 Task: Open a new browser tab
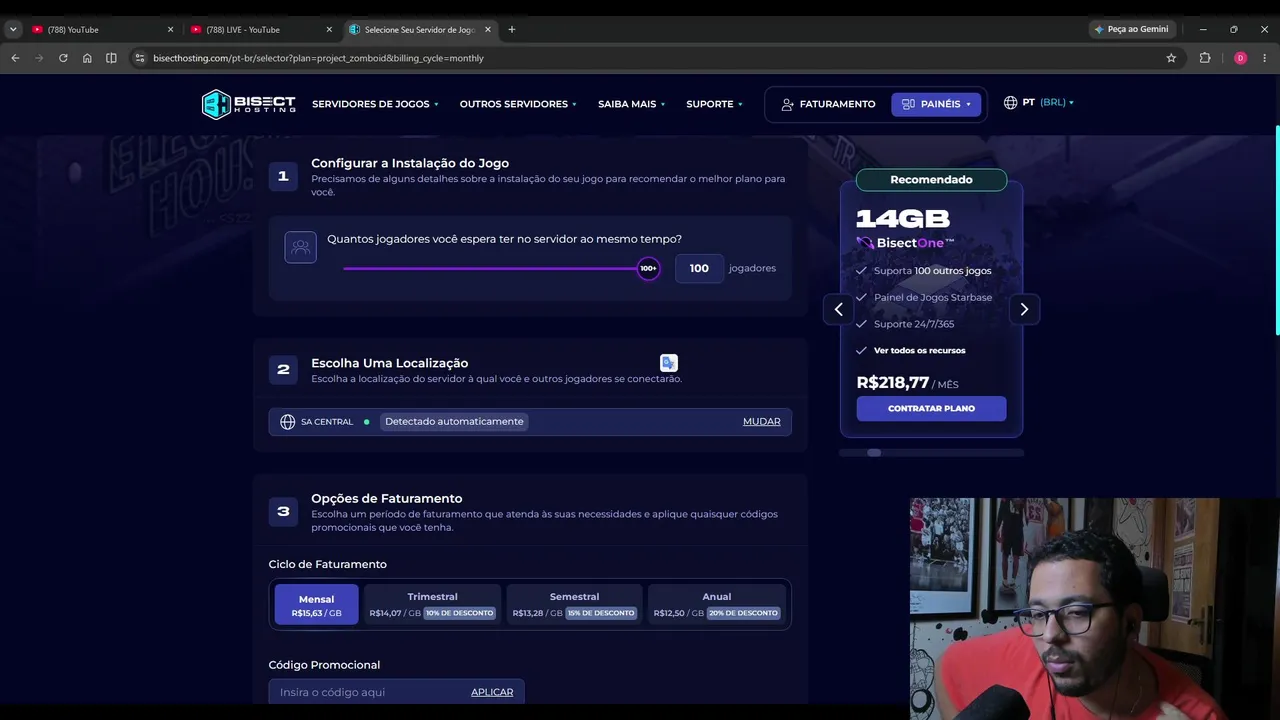pyautogui.click(x=512, y=29)
